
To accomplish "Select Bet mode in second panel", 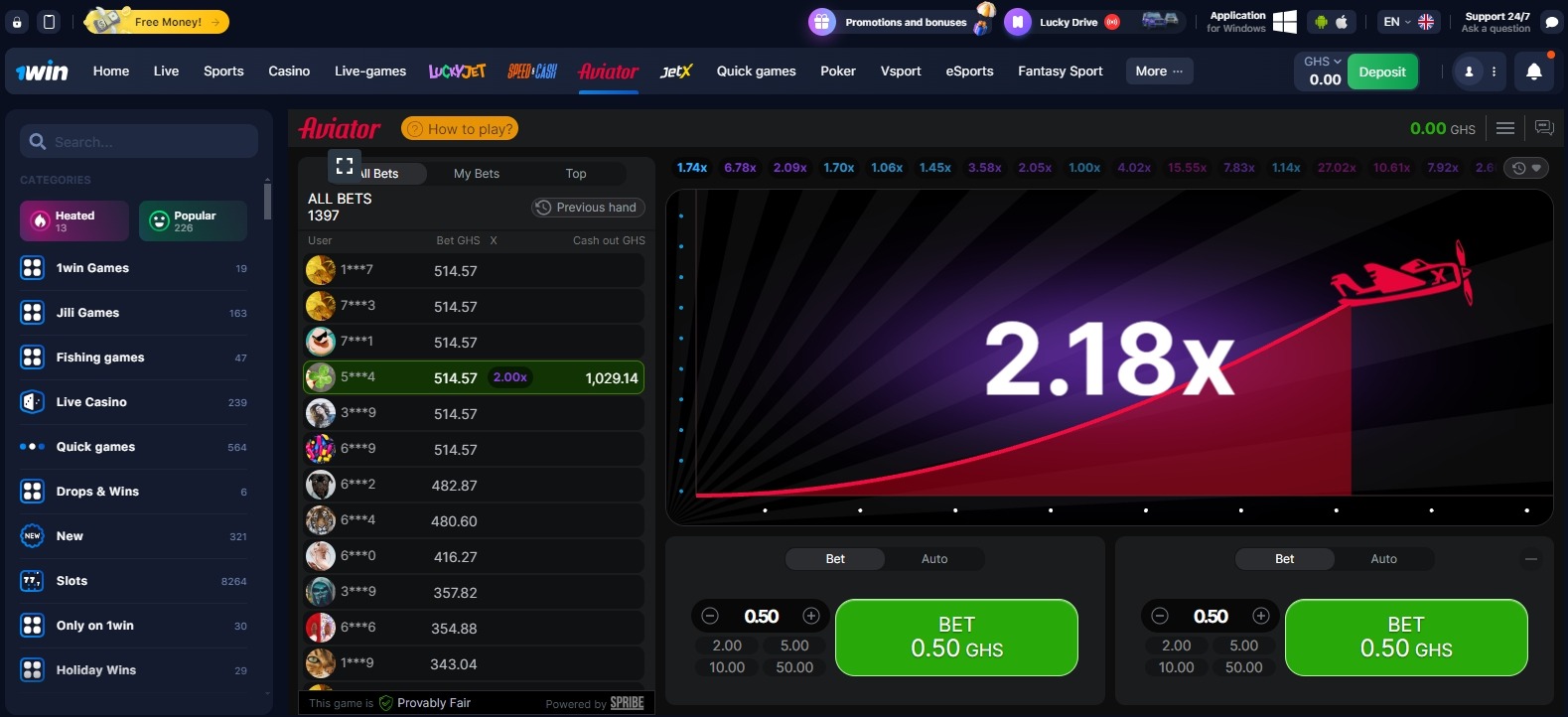I will click(1284, 559).
